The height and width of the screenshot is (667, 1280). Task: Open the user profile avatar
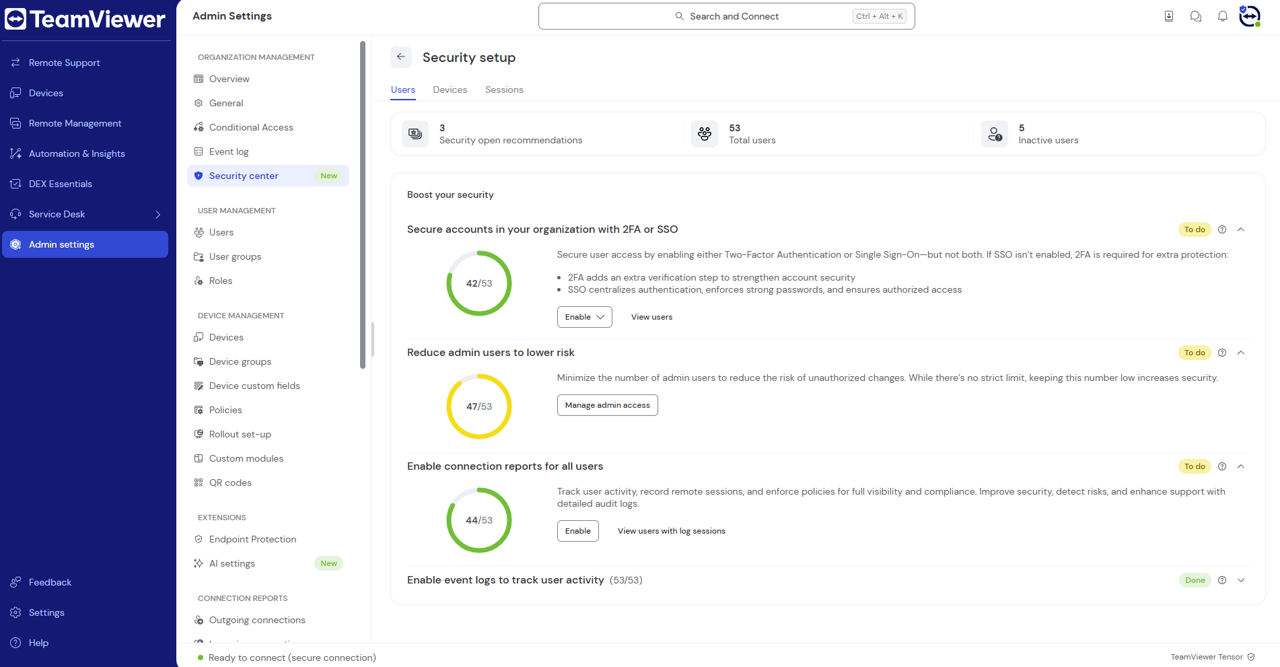tap(1250, 16)
